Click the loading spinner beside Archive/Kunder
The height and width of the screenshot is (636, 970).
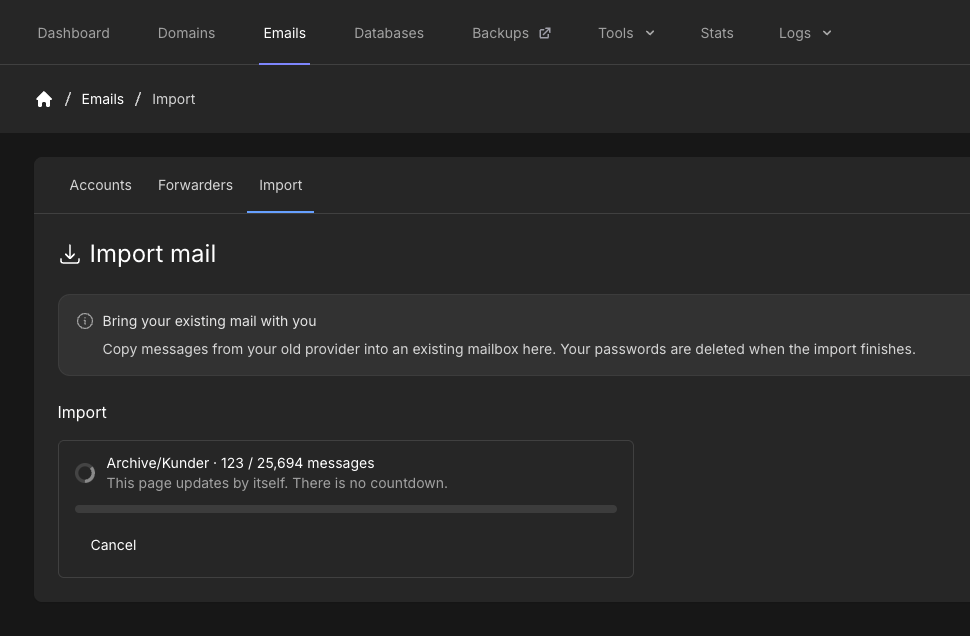[85, 473]
